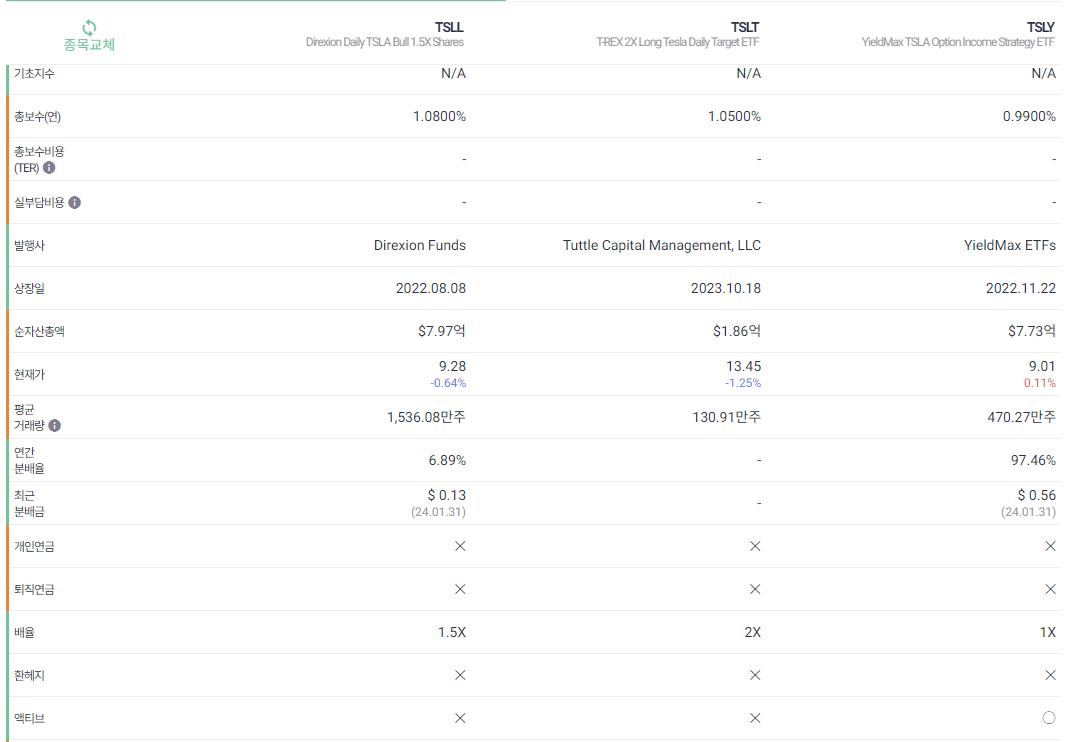
Task: Click recent distribution $ 0.13
Action: point(447,496)
